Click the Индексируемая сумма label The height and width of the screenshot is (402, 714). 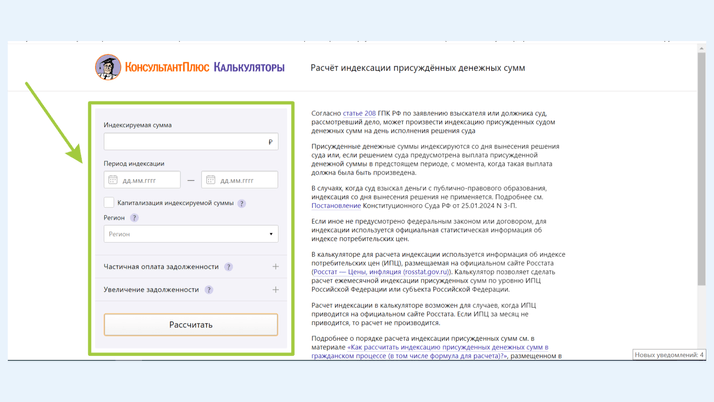tap(138, 125)
